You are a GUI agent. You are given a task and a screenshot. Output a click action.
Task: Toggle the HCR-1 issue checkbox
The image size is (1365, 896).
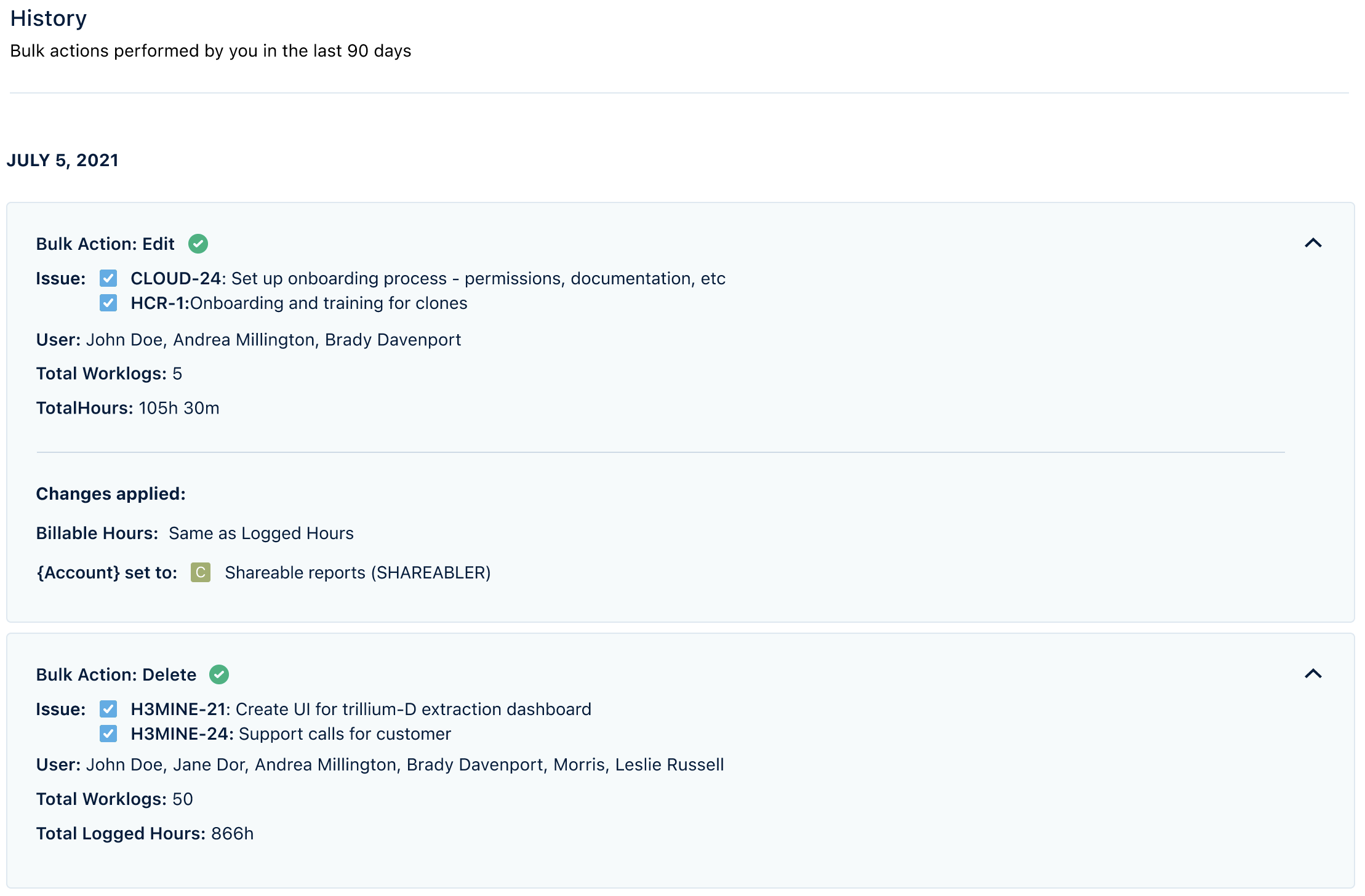[108, 303]
